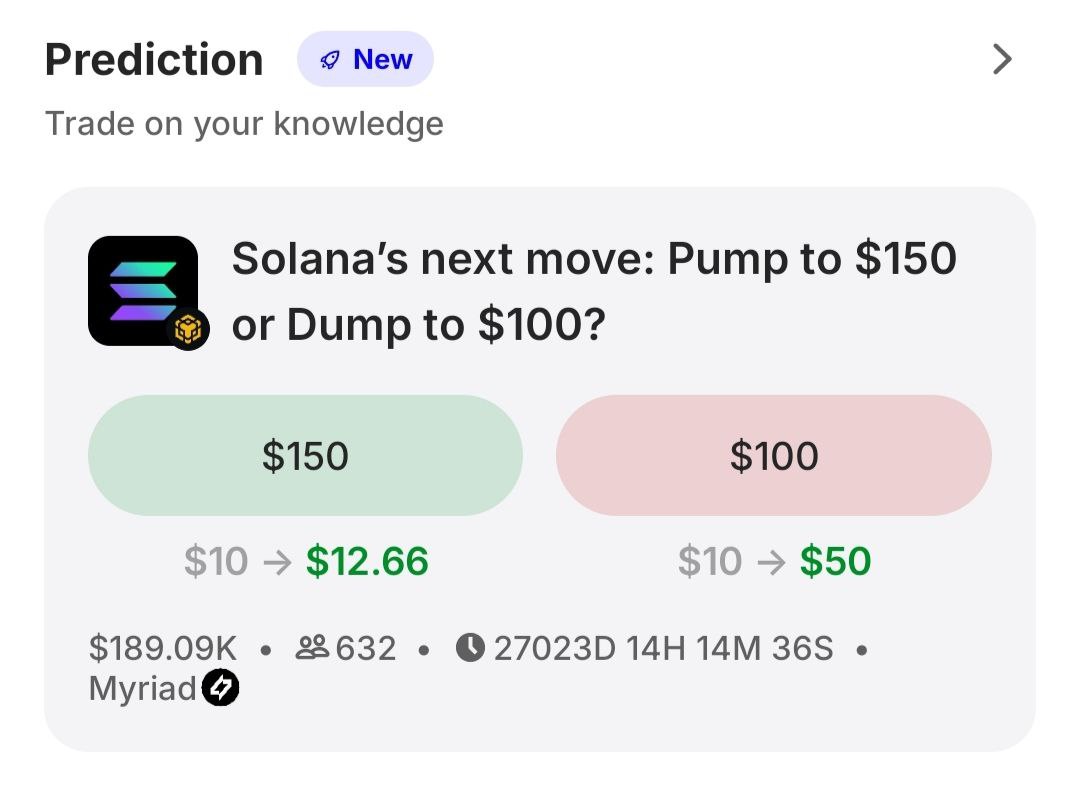Screen dimensions: 1072x795
Task: Click the Solana logo icon
Action: pyautogui.click(x=141, y=288)
